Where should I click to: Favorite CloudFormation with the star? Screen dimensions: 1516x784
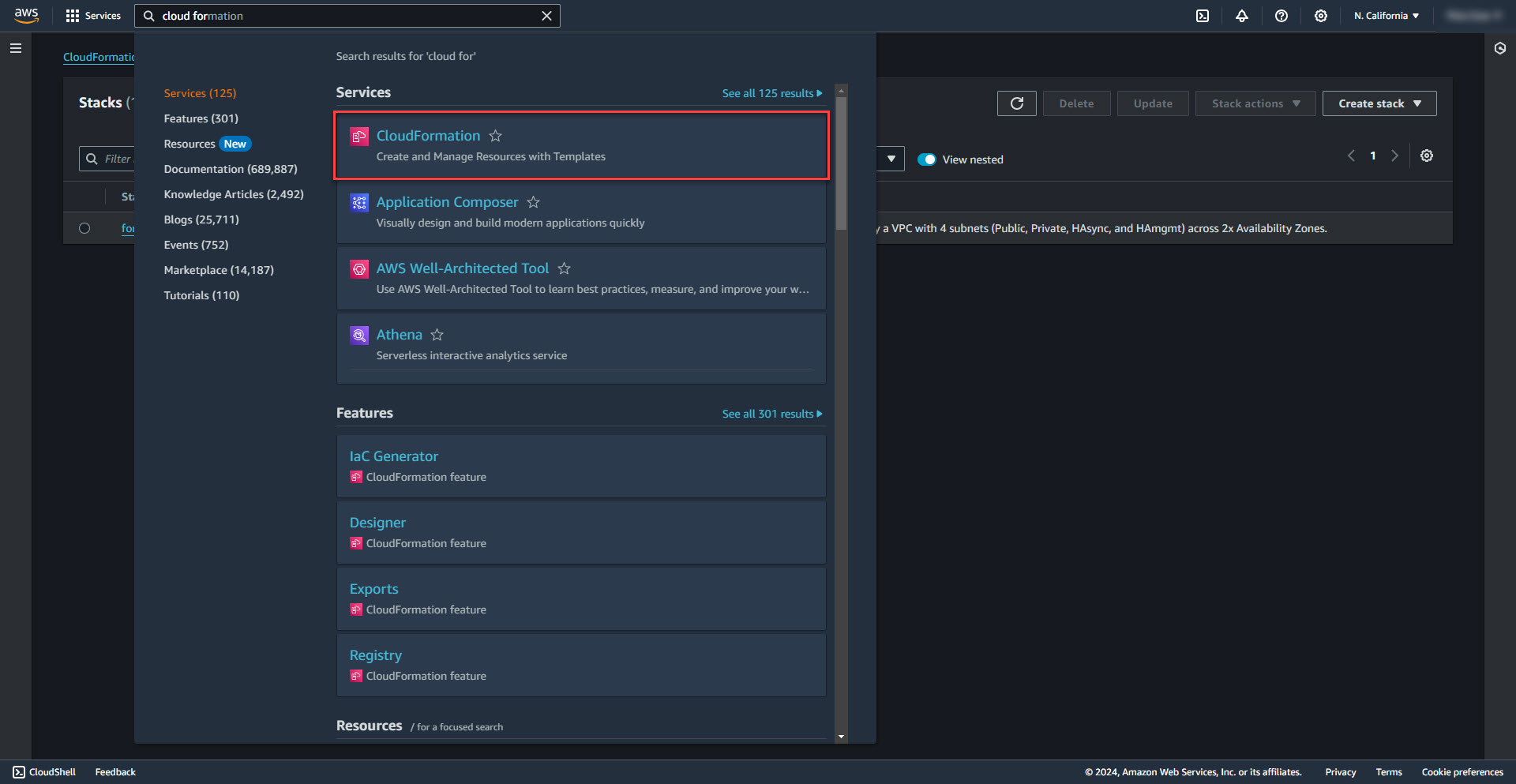point(495,136)
